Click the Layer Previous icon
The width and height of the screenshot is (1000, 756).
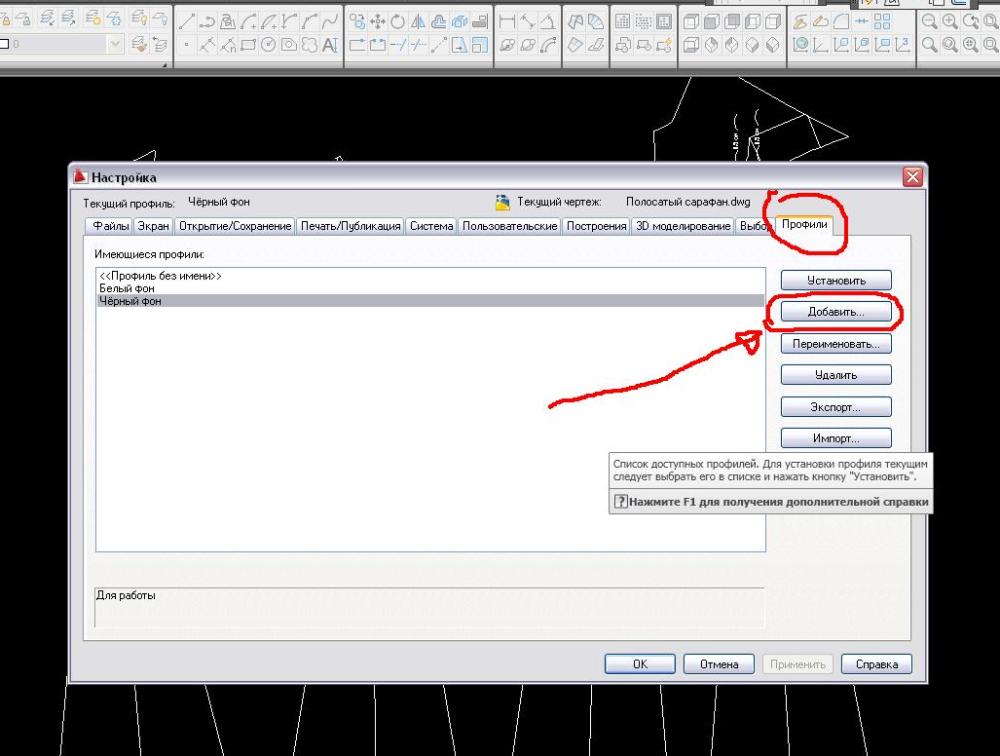point(159,45)
